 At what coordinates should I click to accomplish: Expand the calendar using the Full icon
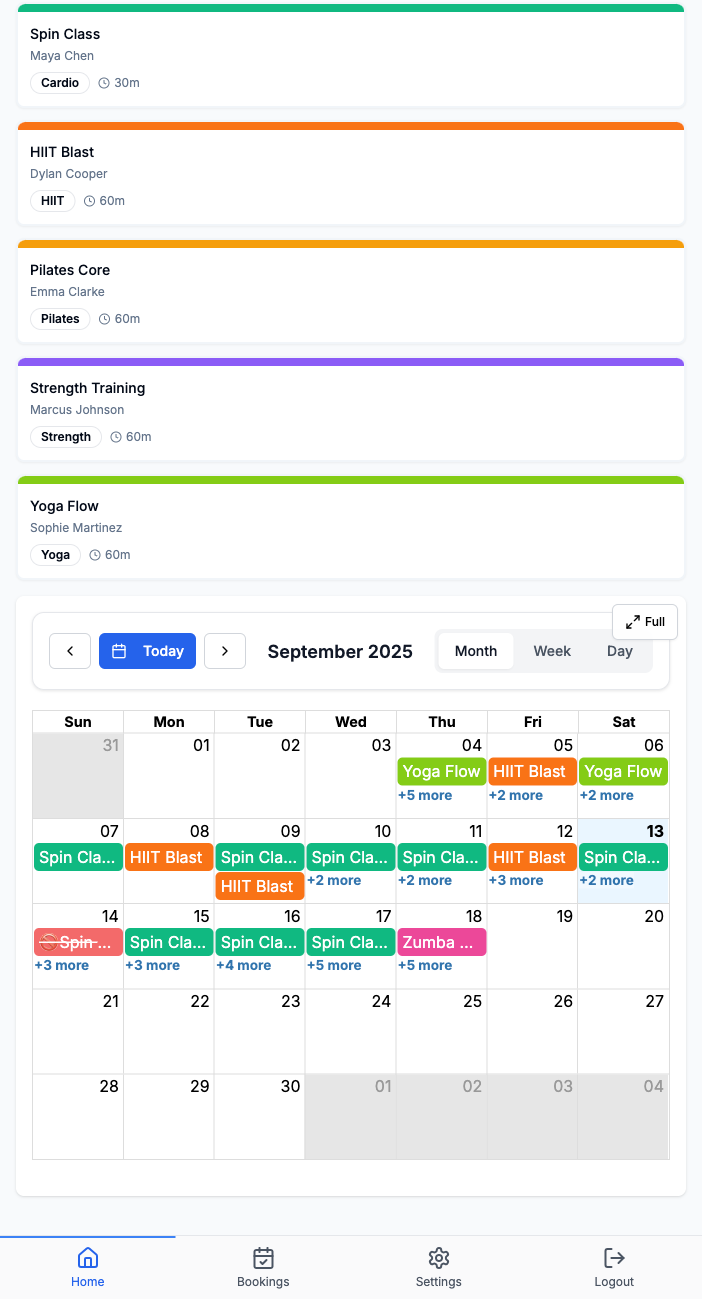tap(633, 621)
